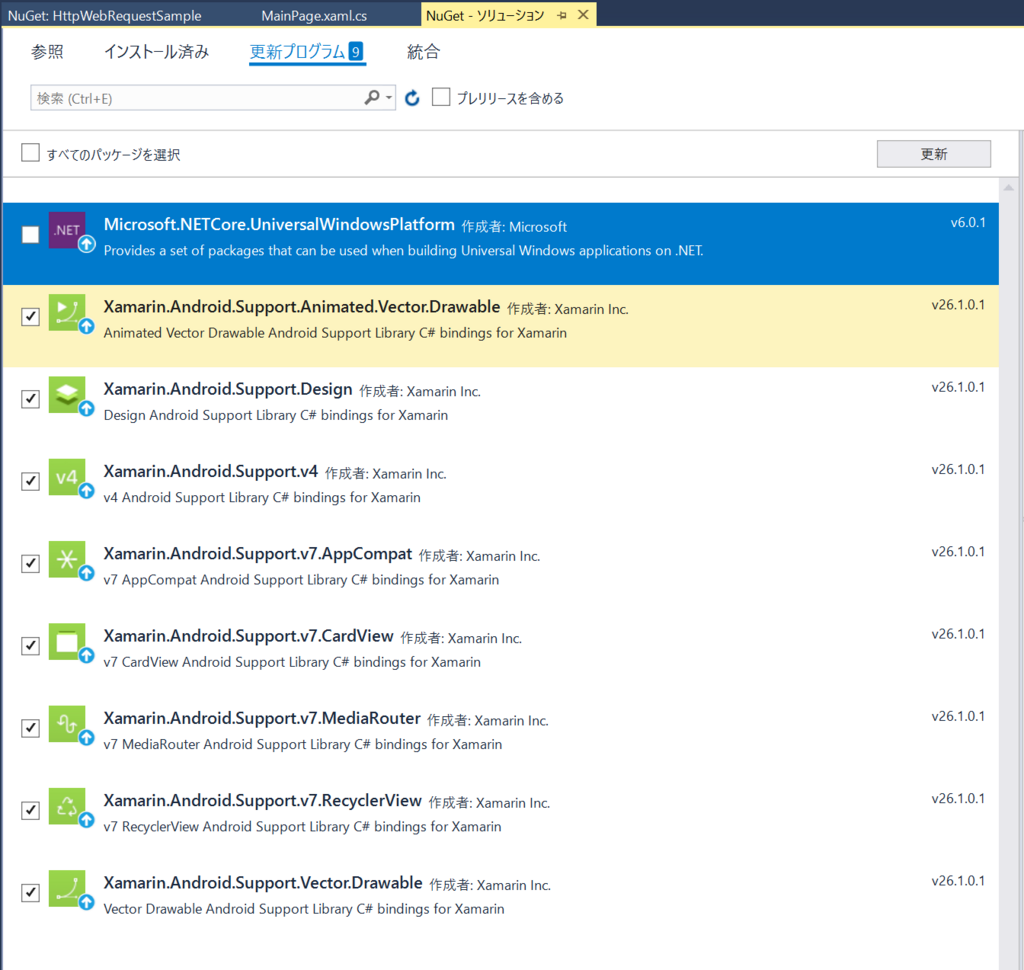Switch to the インストール済み tab
This screenshot has height=970, width=1024.
(x=157, y=52)
